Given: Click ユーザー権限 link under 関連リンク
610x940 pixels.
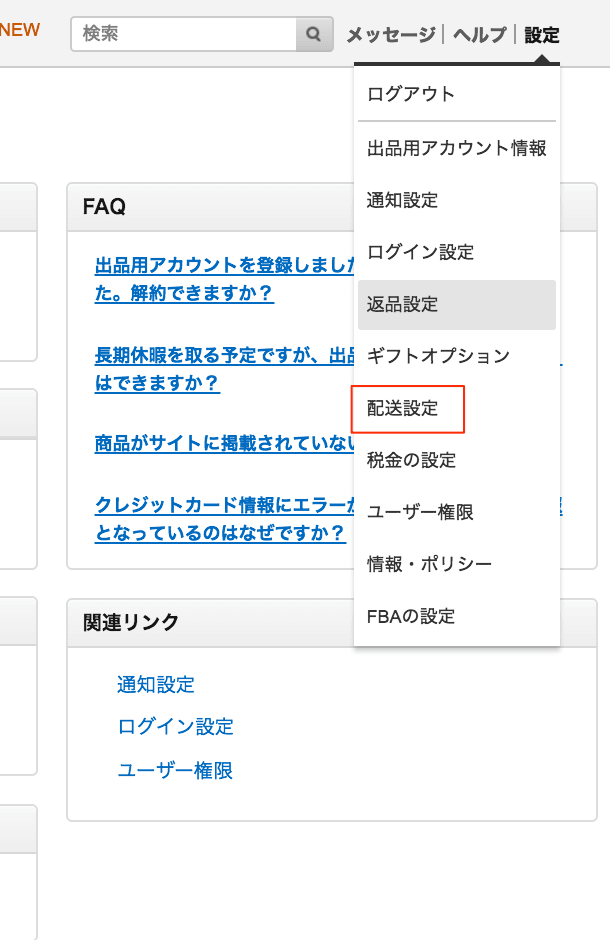Looking at the screenshot, I should (x=175, y=771).
